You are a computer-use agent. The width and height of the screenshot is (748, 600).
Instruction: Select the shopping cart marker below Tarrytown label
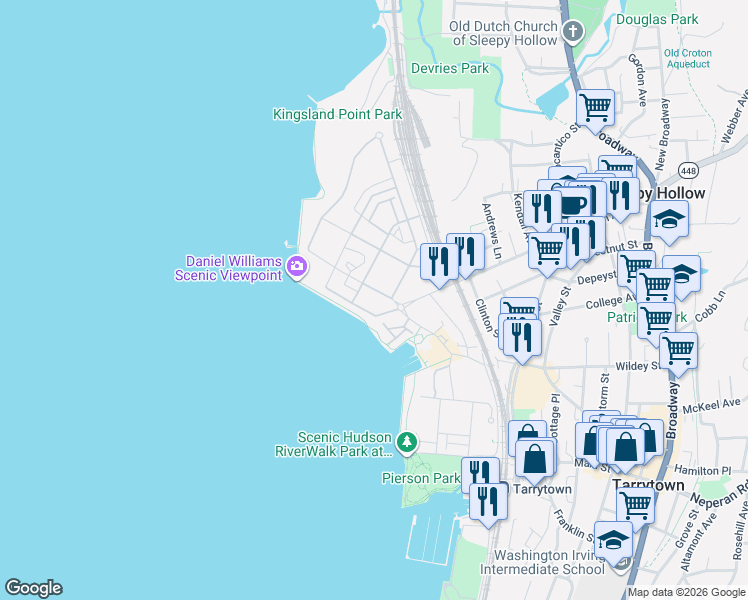click(635, 506)
